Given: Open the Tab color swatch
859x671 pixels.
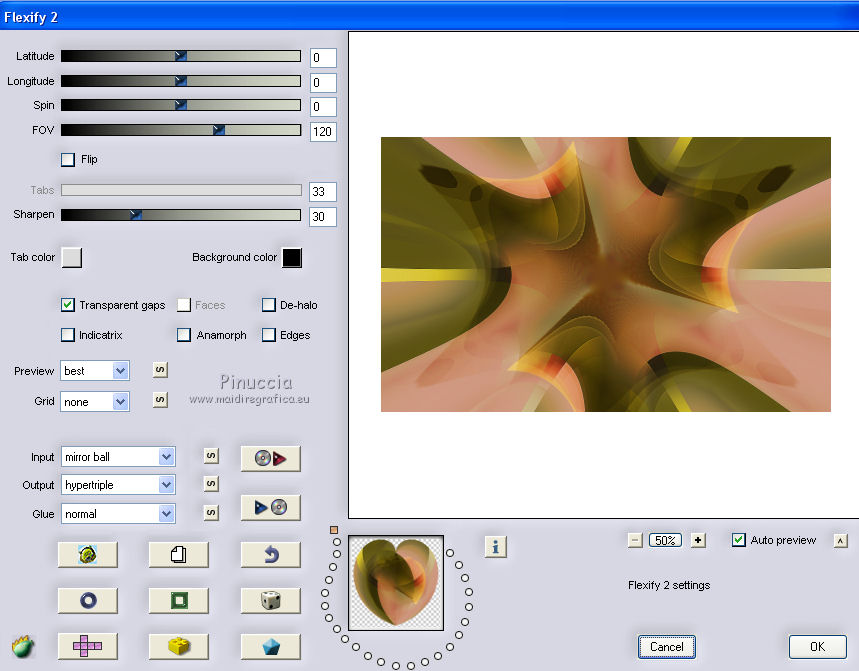Looking at the screenshot, I should 72,257.
